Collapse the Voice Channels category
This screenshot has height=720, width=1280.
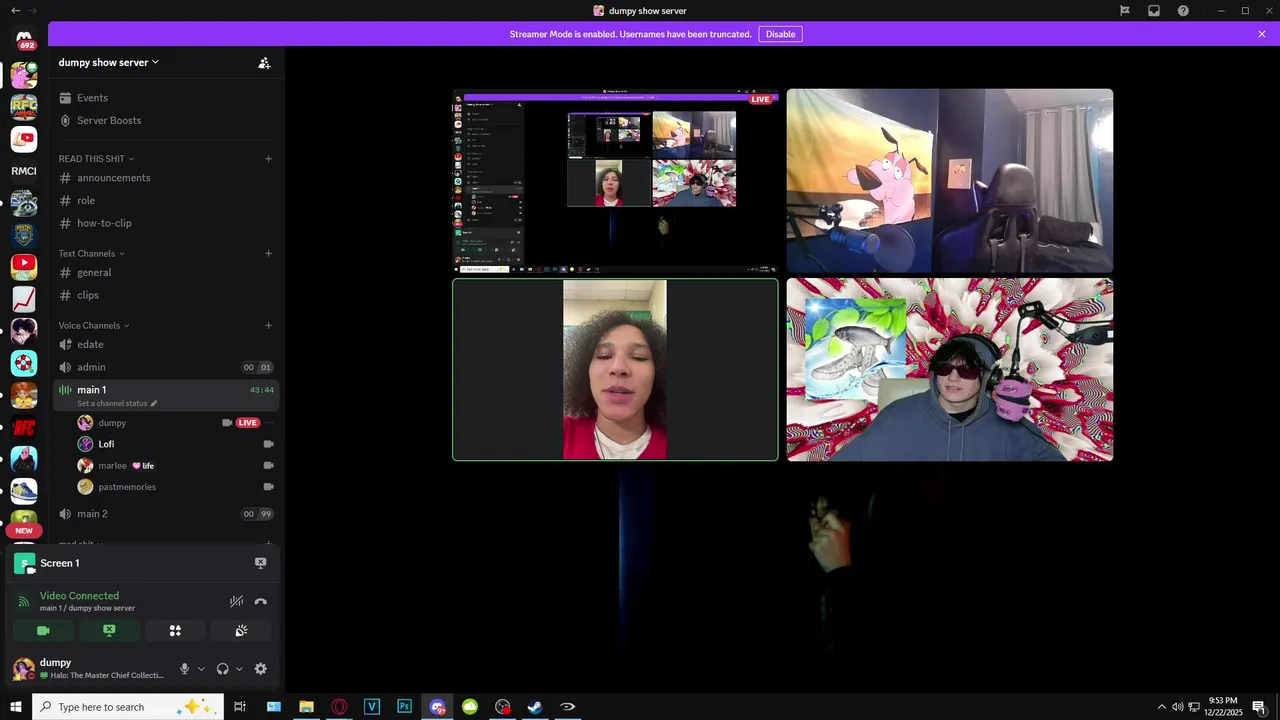pyautogui.click(x=94, y=325)
